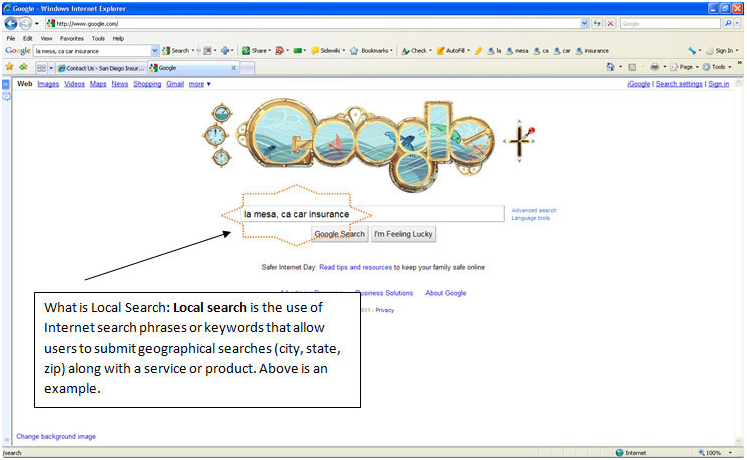
Task: Expand the address bar history dropdown
Action: click(585, 23)
